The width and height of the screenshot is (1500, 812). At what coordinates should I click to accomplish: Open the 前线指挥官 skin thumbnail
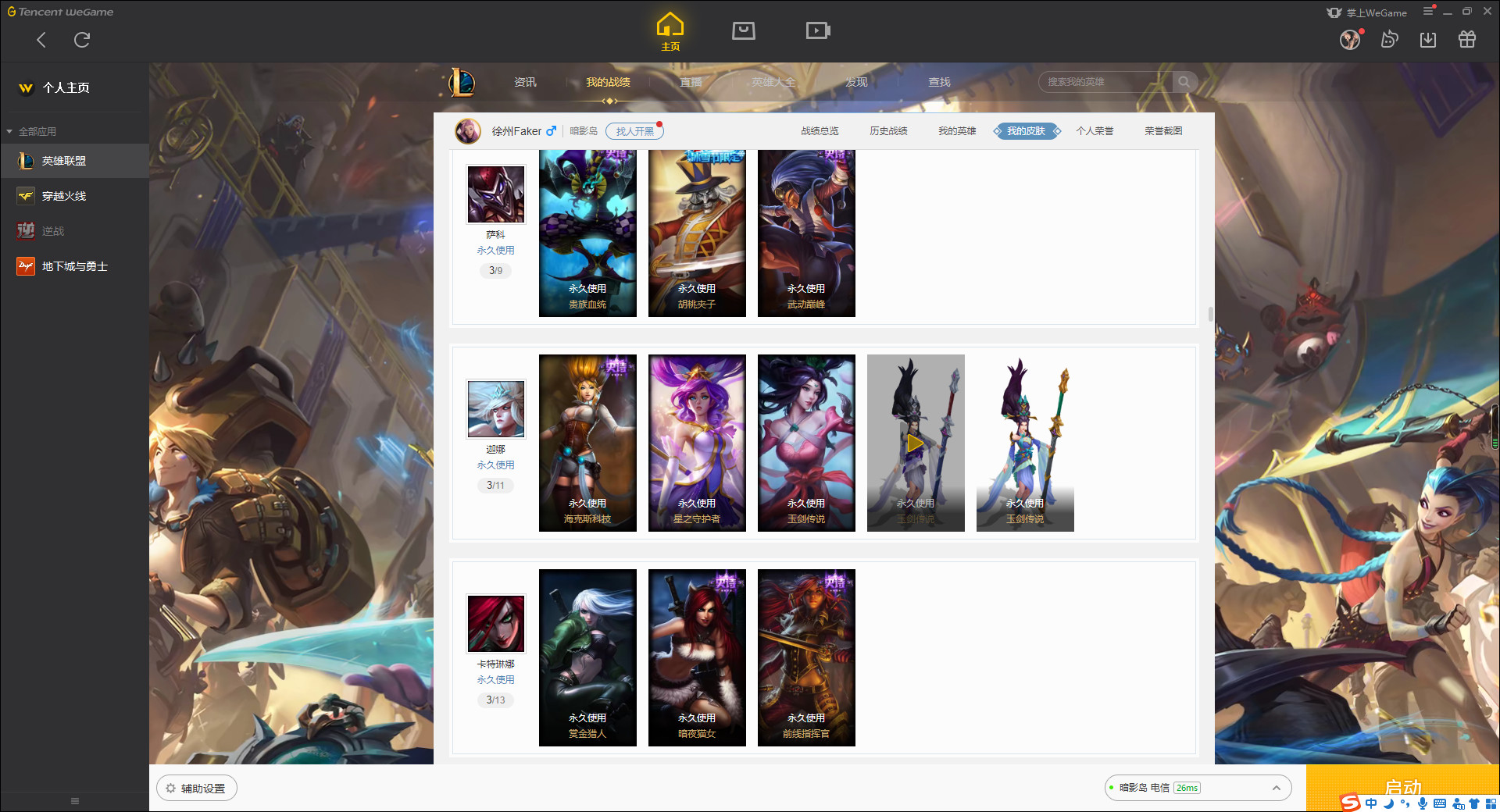[x=806, y=657]
